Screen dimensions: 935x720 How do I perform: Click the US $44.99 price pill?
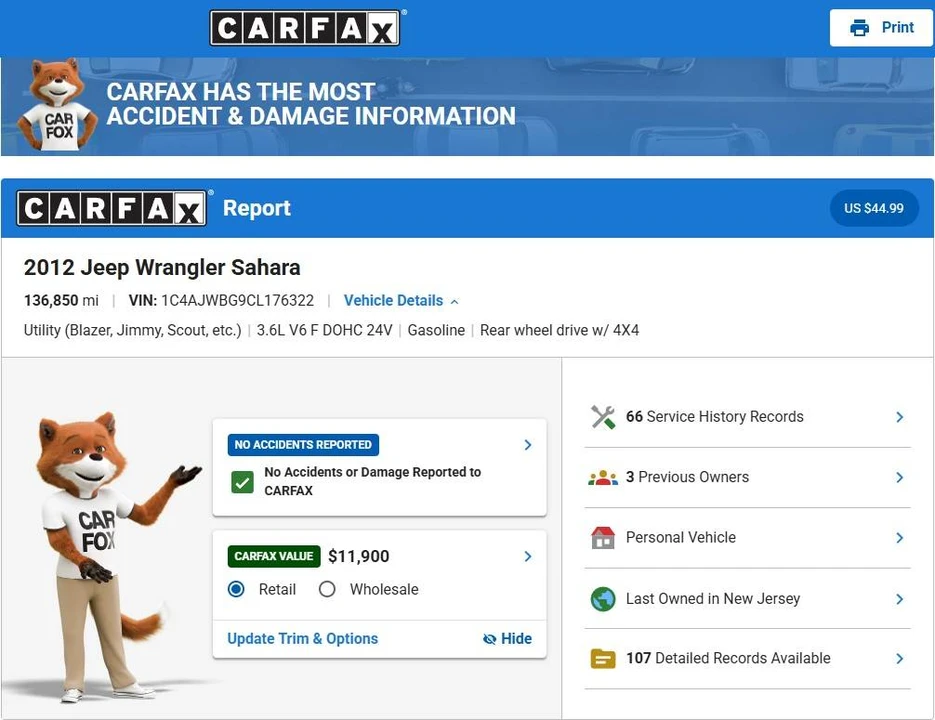coord(874,208)
